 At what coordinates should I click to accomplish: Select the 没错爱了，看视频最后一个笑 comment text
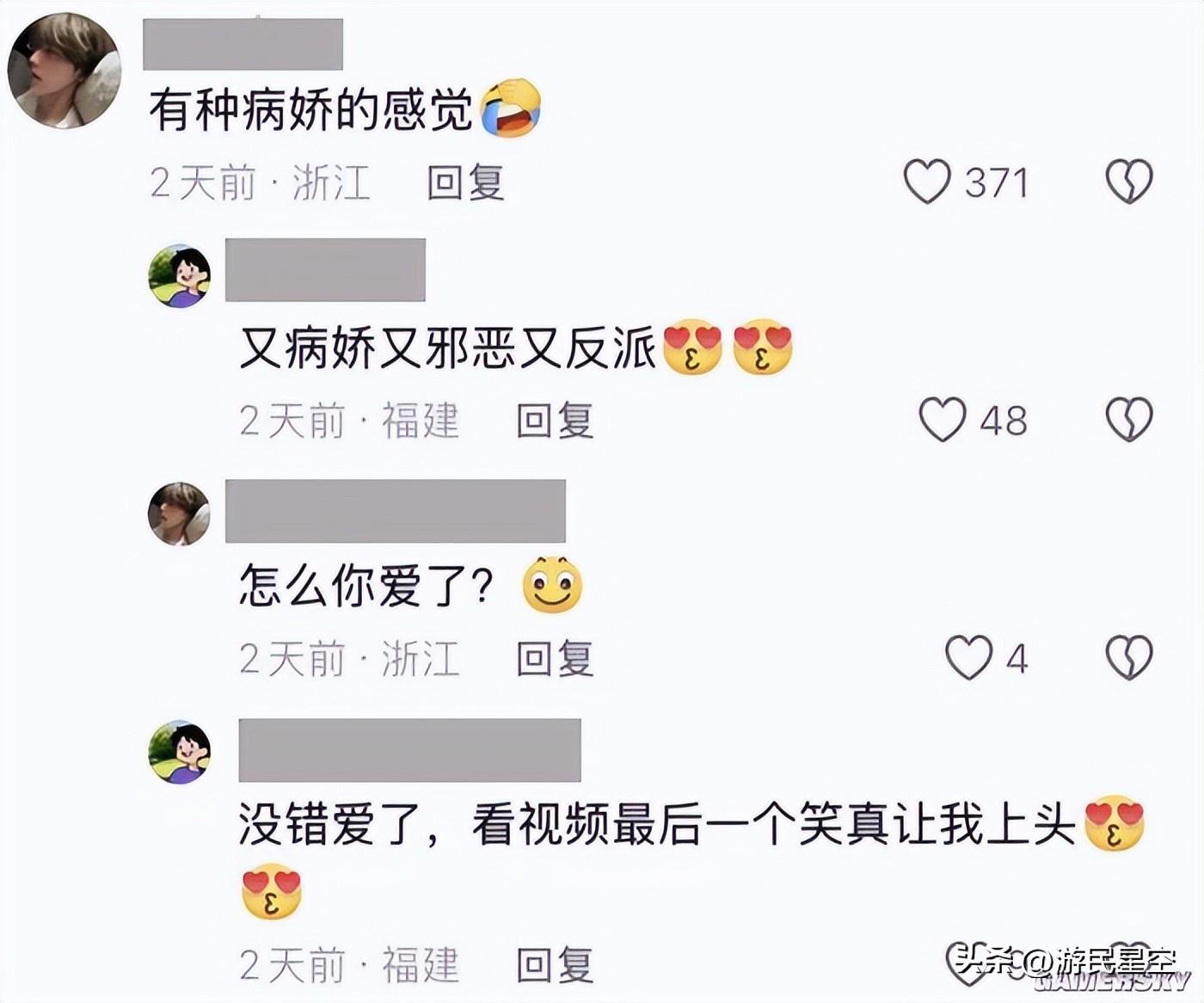pos(692,857)
